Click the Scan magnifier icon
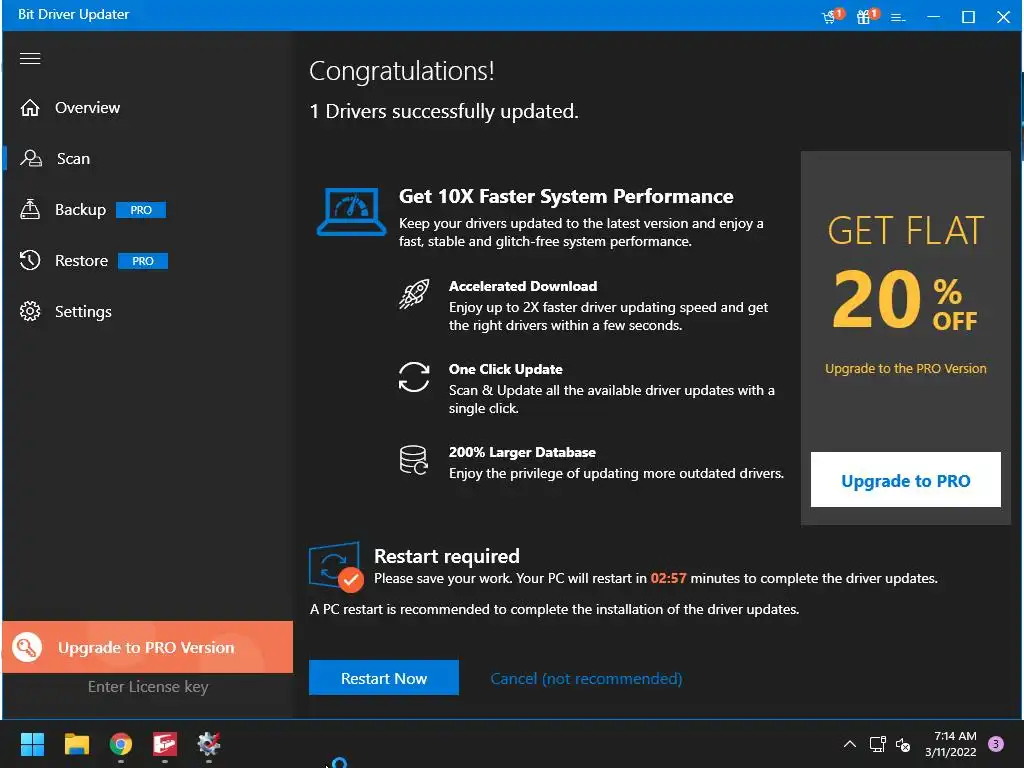1024x768 pixels. click(x=31, y=159)
